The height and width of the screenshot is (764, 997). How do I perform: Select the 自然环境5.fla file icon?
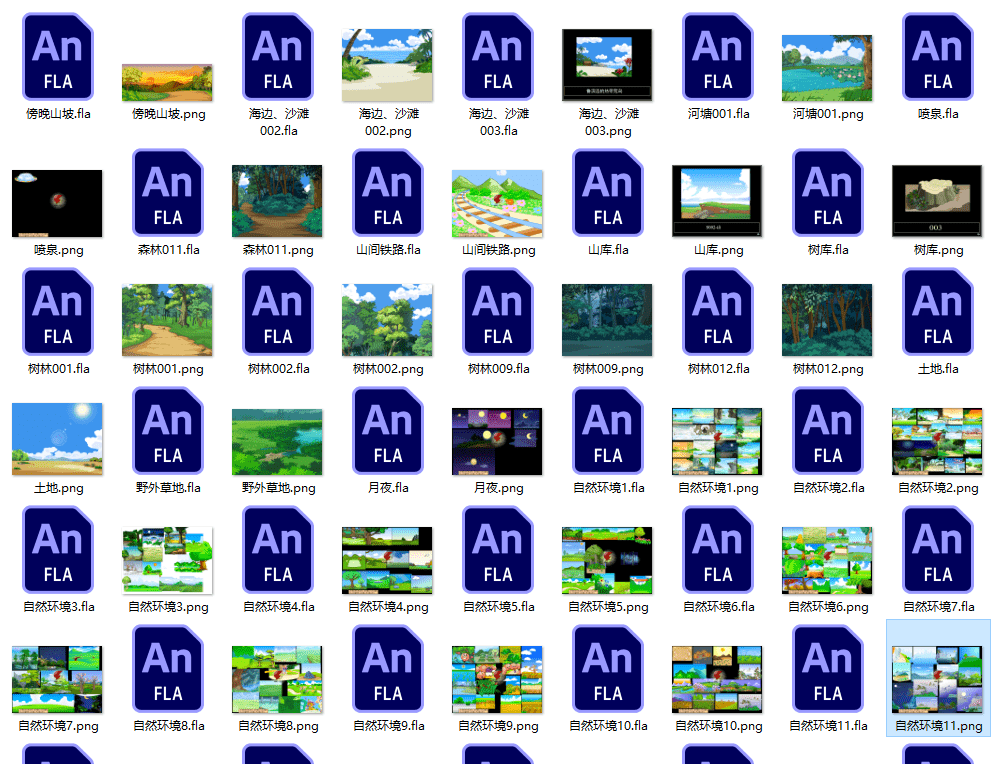[x=498, y=550]
